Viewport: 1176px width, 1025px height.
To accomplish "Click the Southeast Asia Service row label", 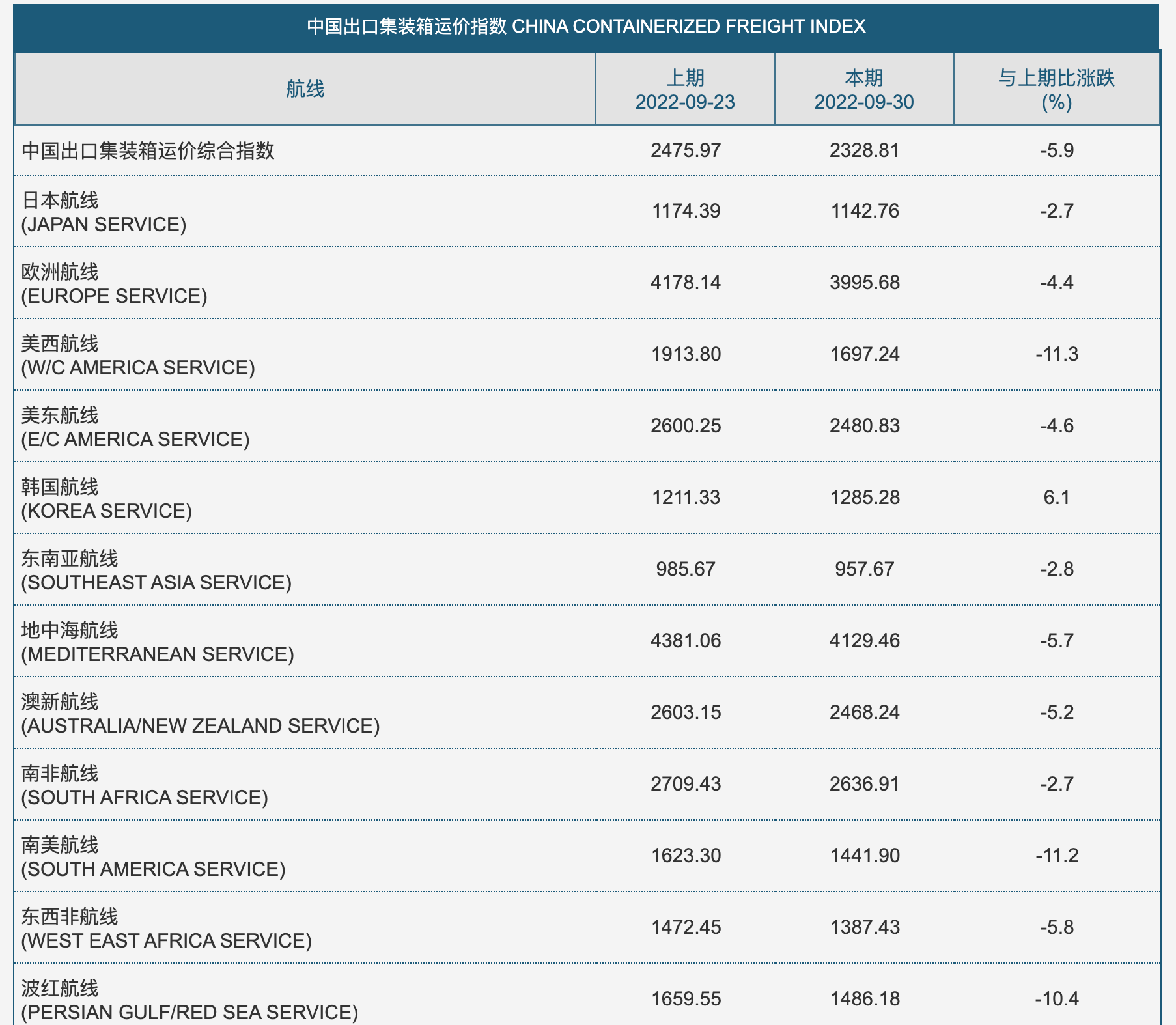I will [156, 570].
